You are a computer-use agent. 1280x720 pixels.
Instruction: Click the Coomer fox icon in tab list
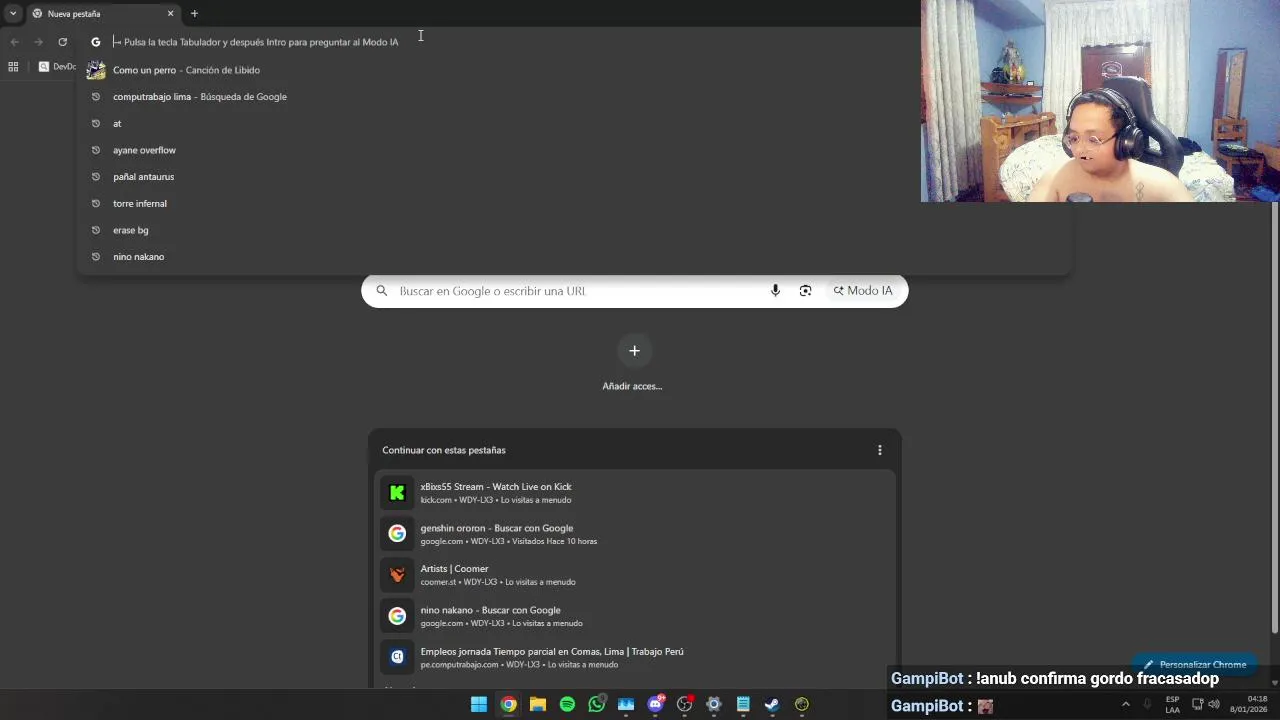(x=397, y=574)
